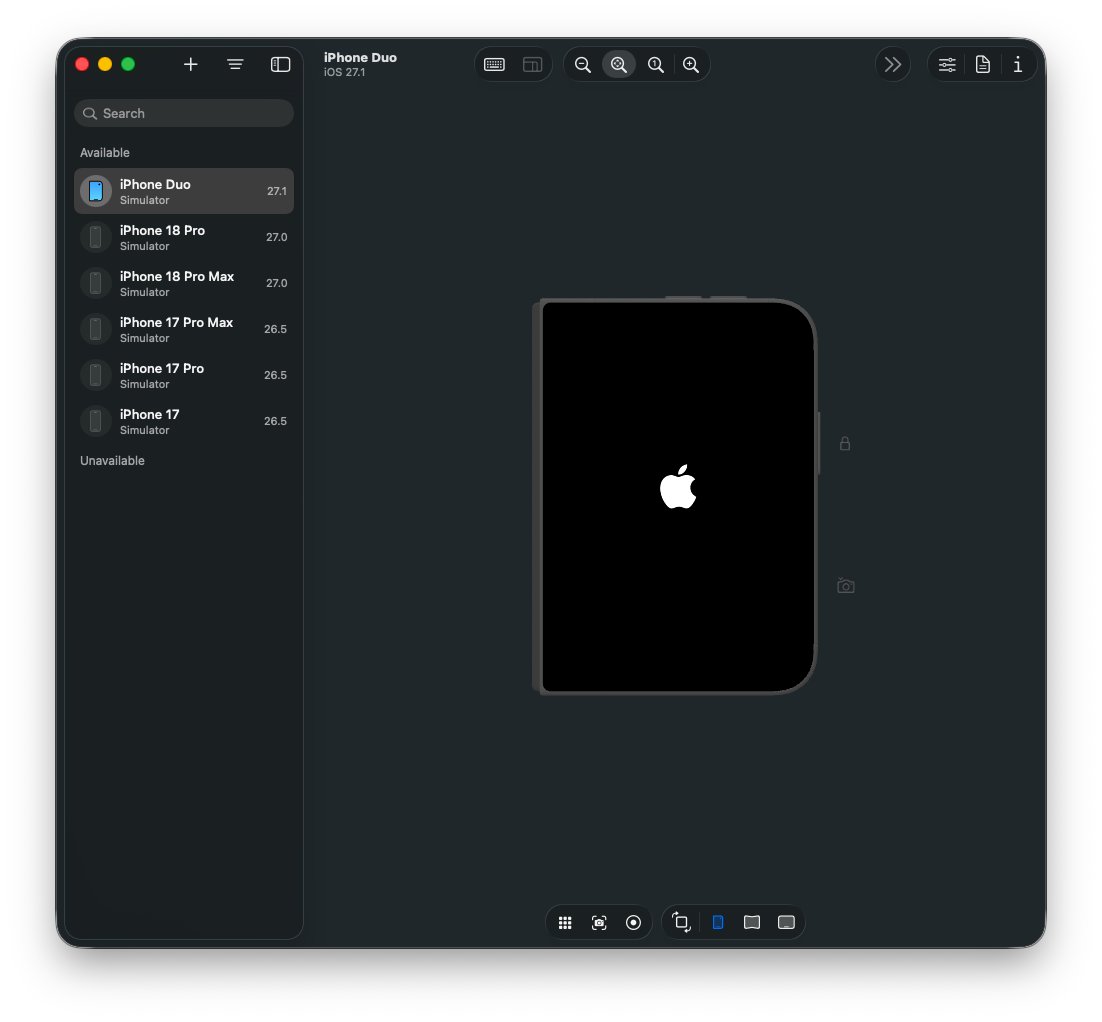Viewport: 1102px width, 1022px height.
Task: Expand the double-chevron overflow toolbar button
Action: click(893, 65)
